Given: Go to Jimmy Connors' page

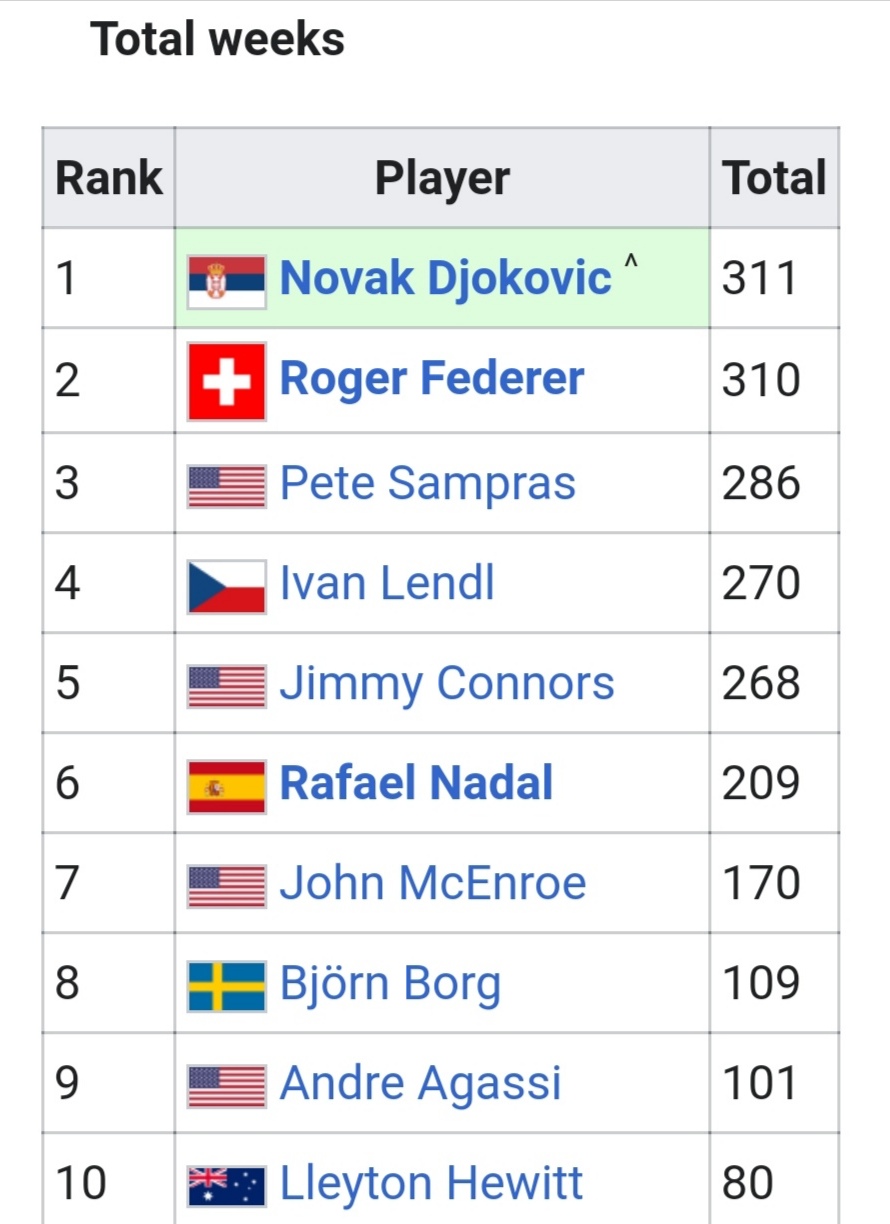Looking at the screenshot, I should (447, 684).
